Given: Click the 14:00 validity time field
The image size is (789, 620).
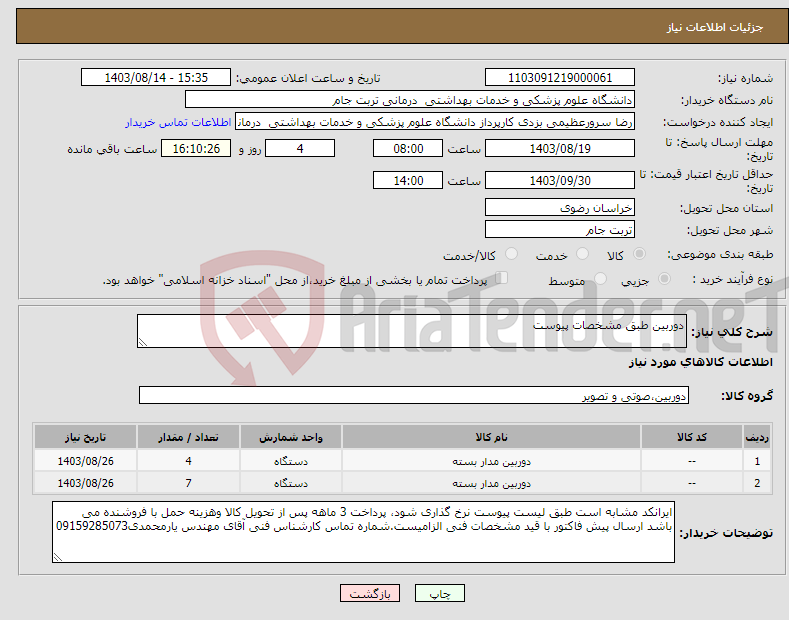Looking at the screenshot, I should coord(408,180).
